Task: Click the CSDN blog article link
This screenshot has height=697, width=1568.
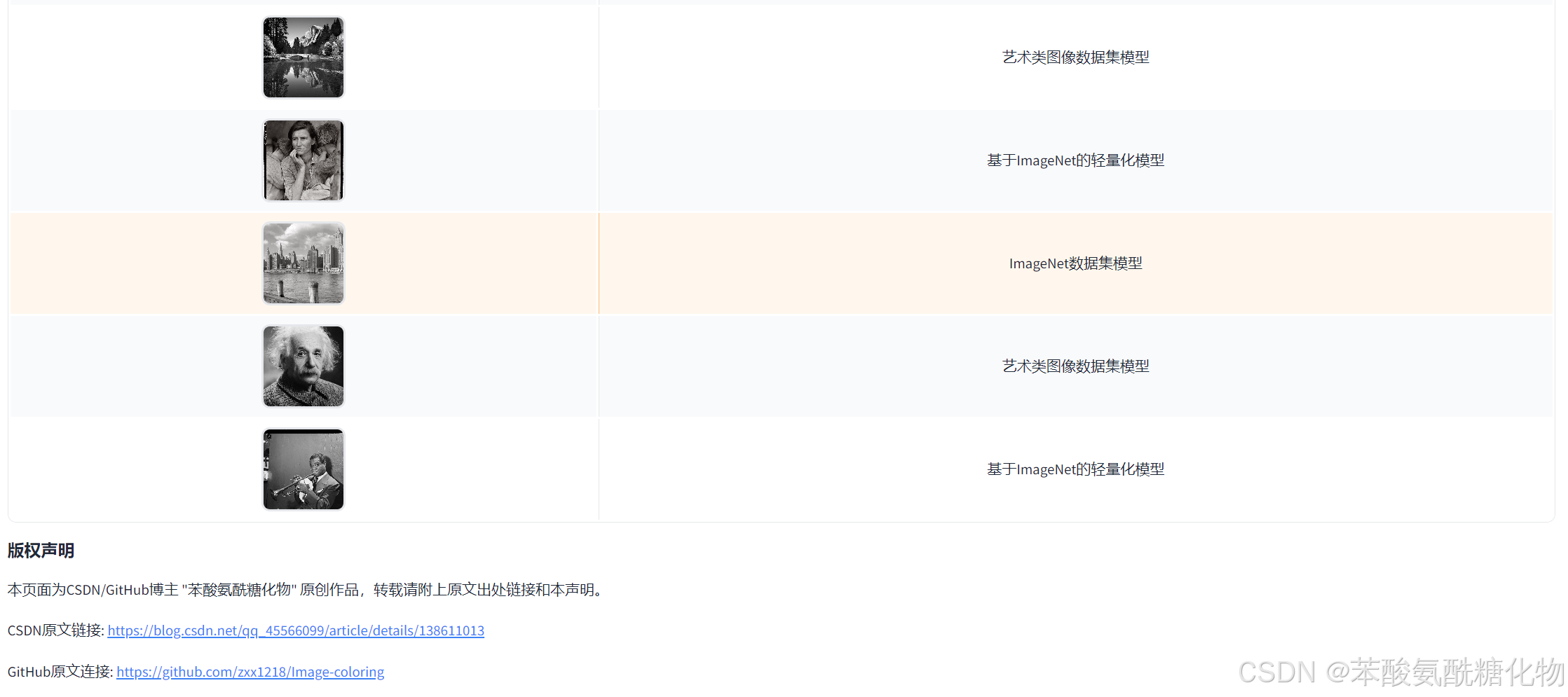Action: point(296,630)
